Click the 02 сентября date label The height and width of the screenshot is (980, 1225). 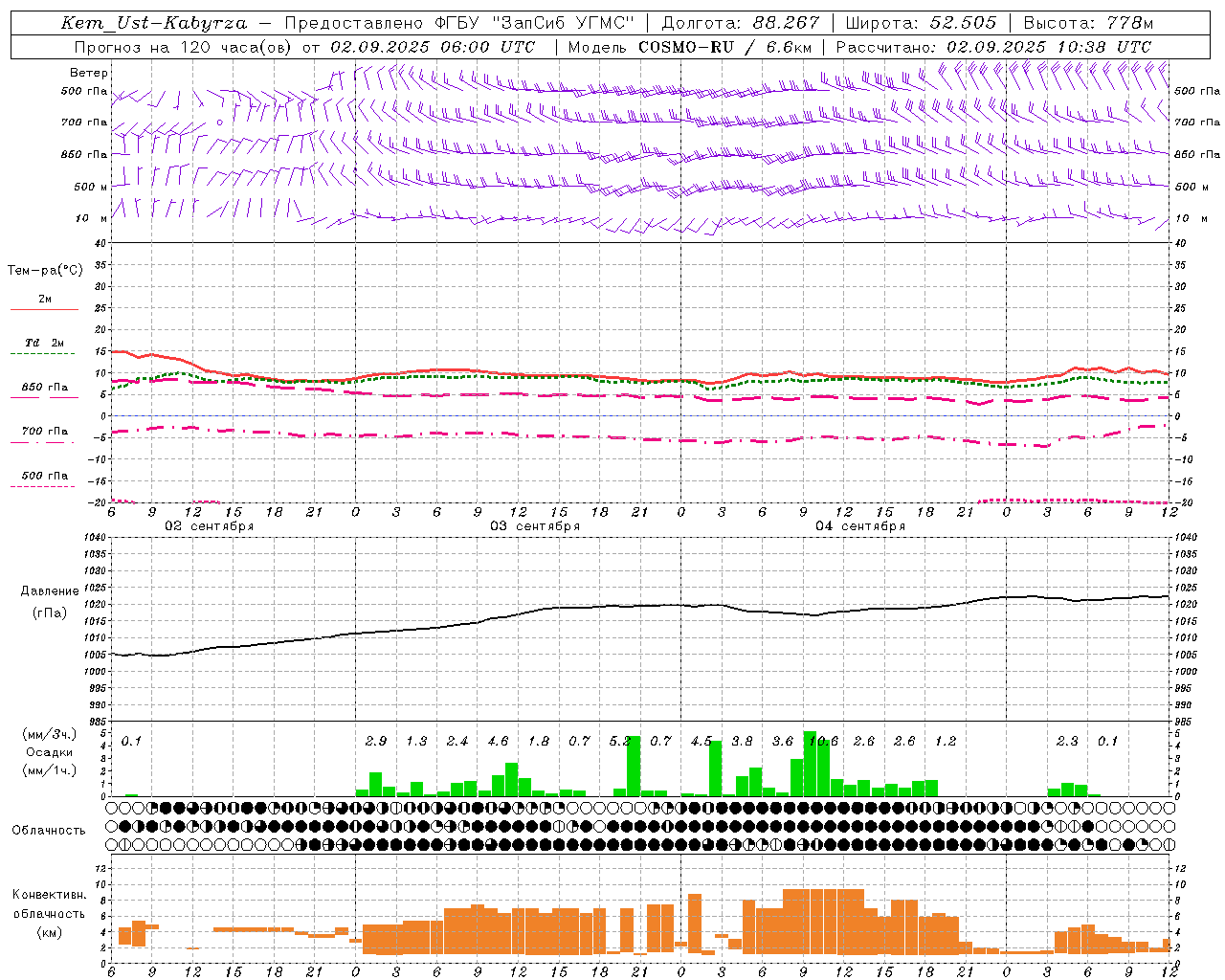tap(209, 526)
